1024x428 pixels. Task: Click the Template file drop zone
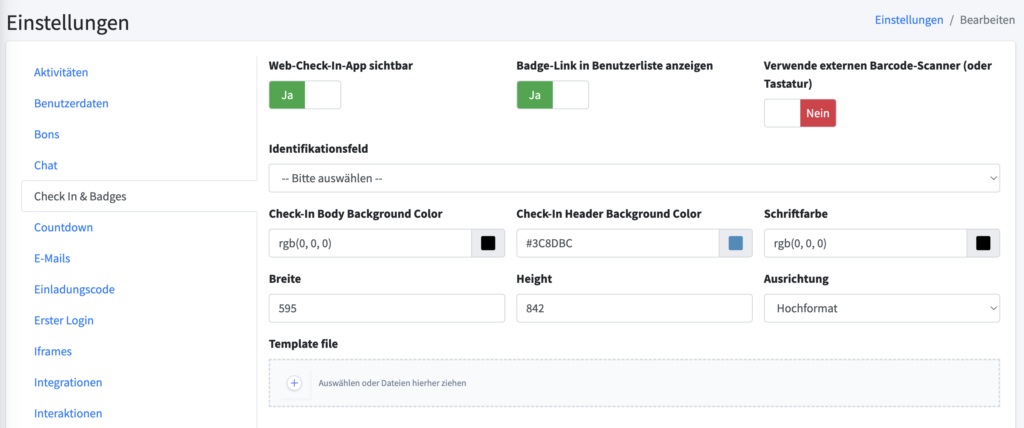click(x=634, y=383)
